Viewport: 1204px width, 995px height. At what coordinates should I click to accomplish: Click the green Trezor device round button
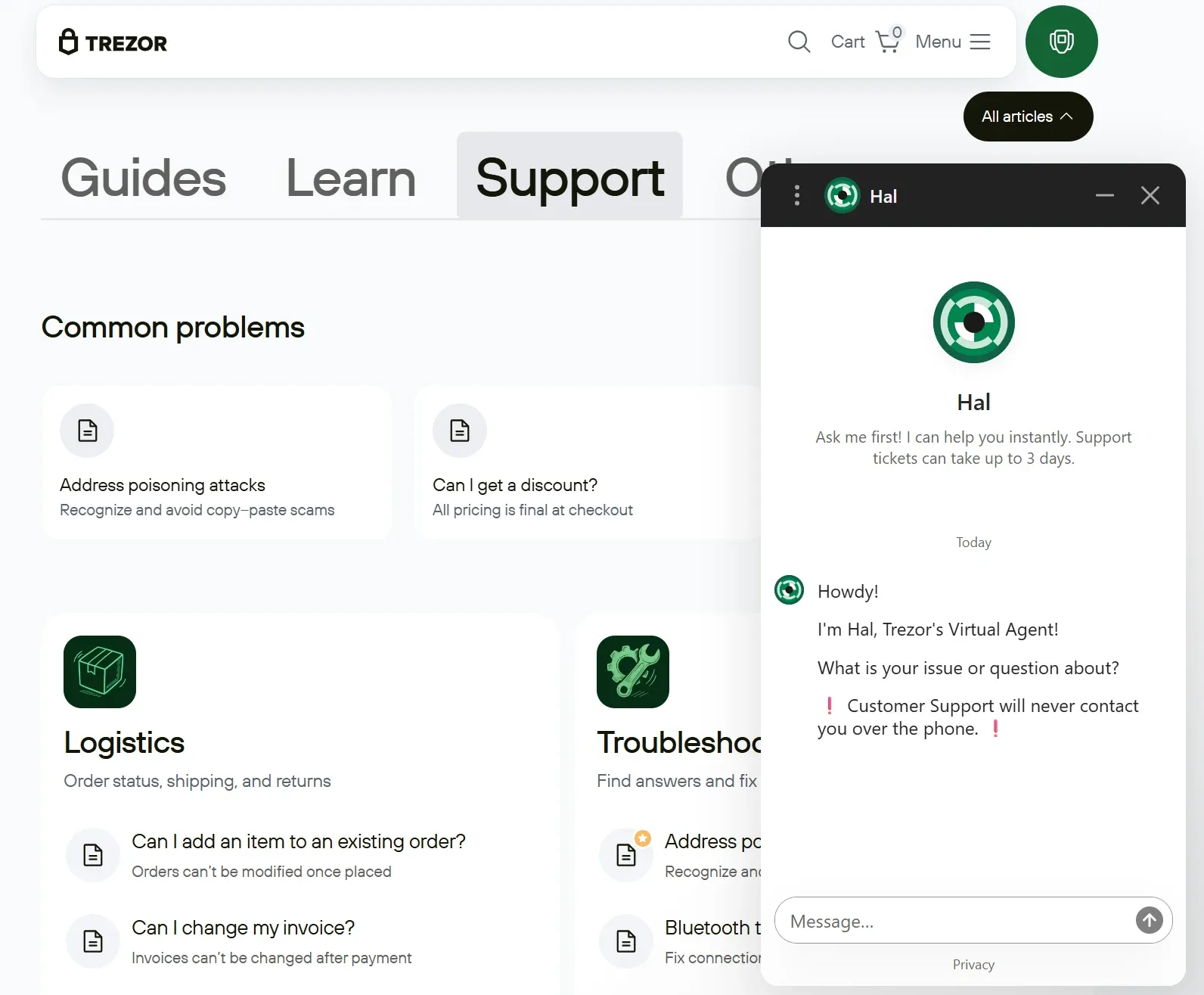tap(1061, 42)
